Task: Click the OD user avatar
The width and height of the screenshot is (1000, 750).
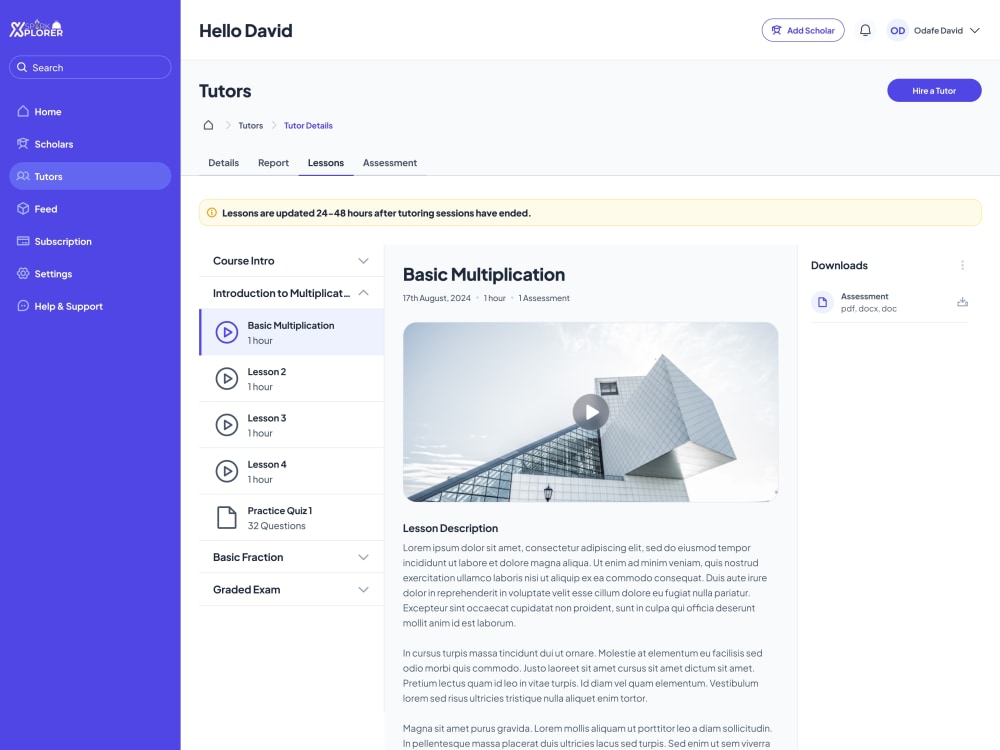Action: (897, 30)
